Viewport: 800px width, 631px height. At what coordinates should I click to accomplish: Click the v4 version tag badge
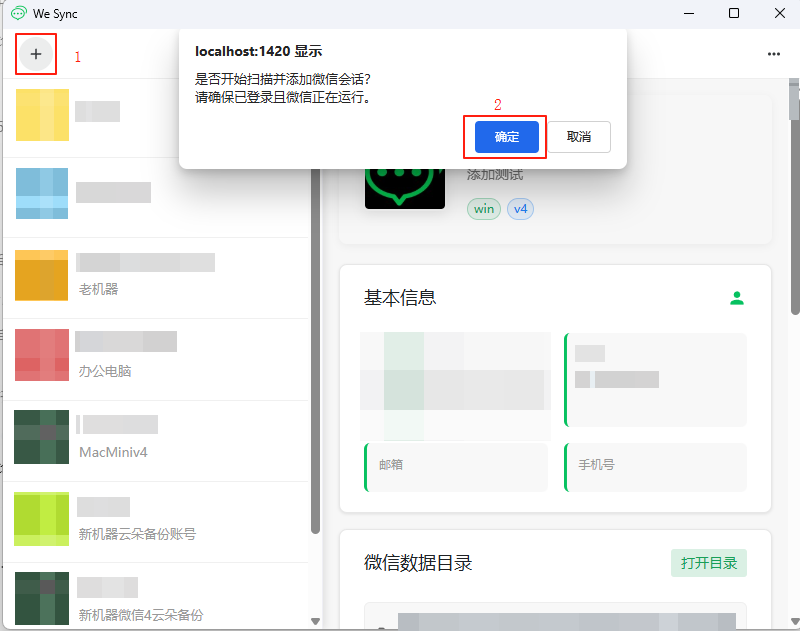pos(520,209)
